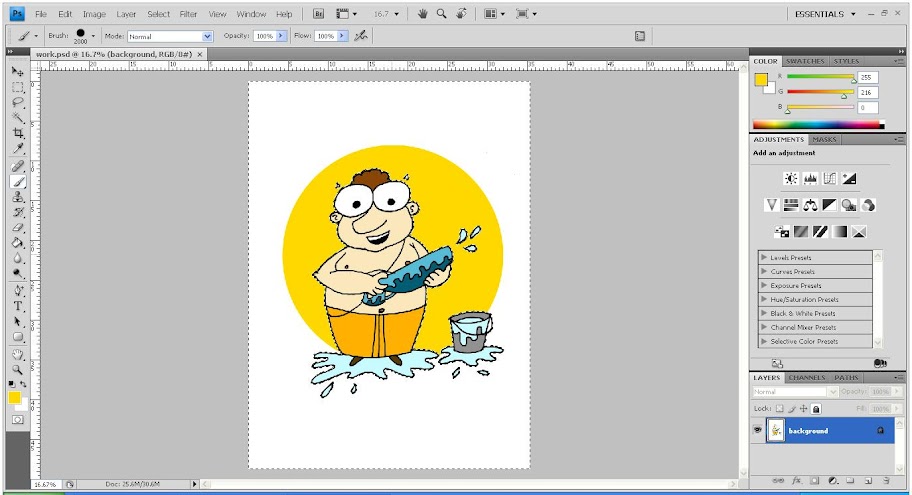Switch to the Swatches tab

pyautogui.click(x=805, y=61)
